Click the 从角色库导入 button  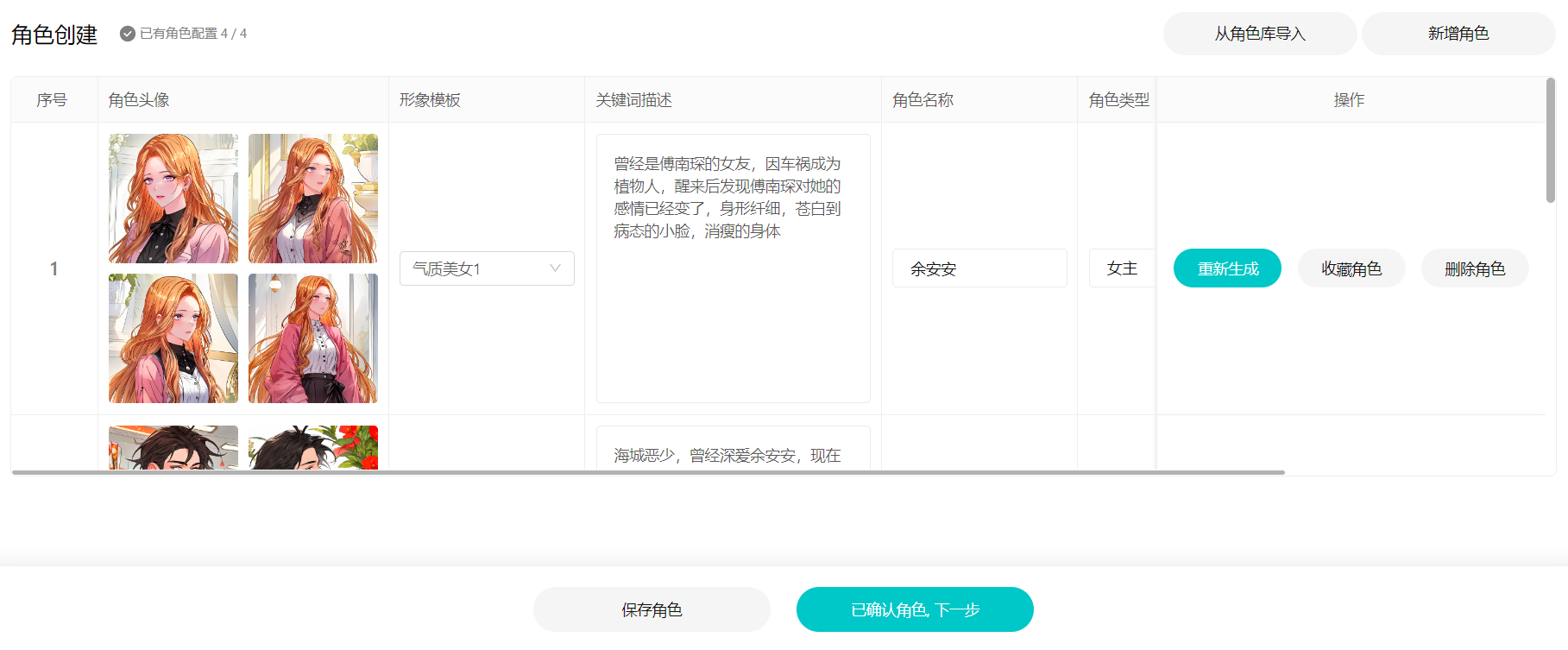(x=1260, y=34)
